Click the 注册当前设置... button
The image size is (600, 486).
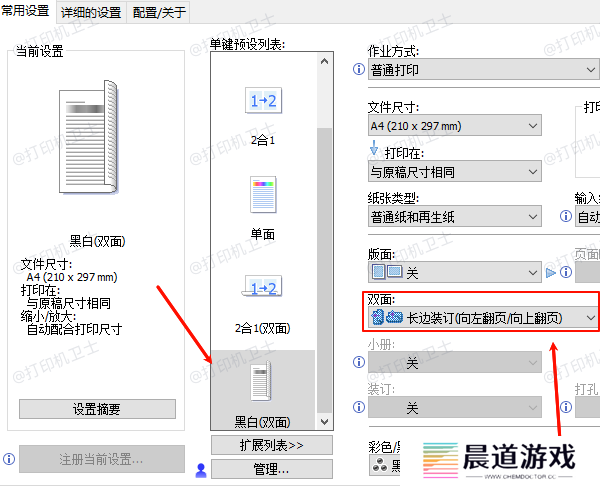[101, 459]
